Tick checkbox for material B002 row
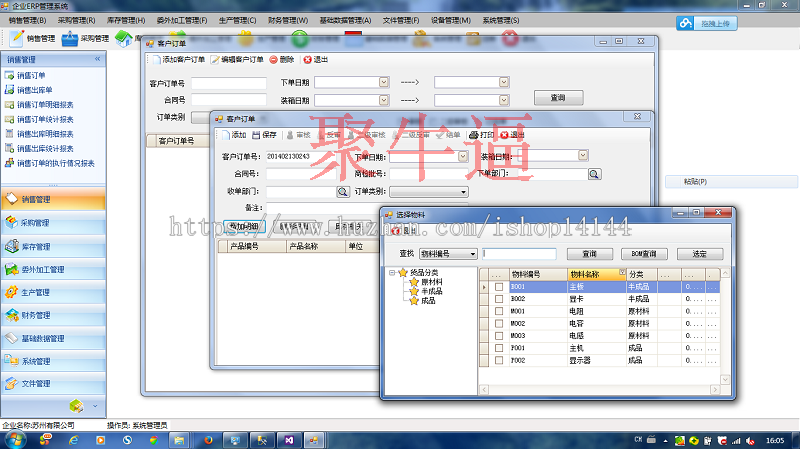This screenshot has width=800, height=449. (x=499, y=299)
